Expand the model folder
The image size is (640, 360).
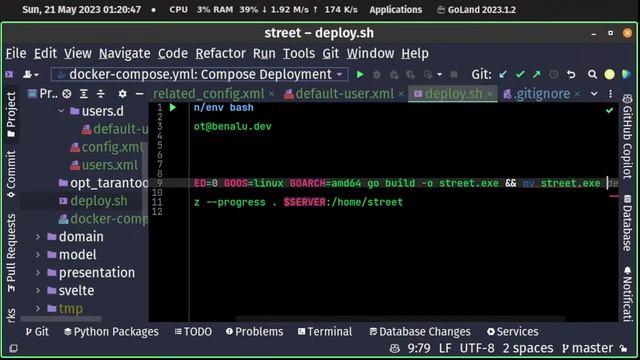point(38,255)
